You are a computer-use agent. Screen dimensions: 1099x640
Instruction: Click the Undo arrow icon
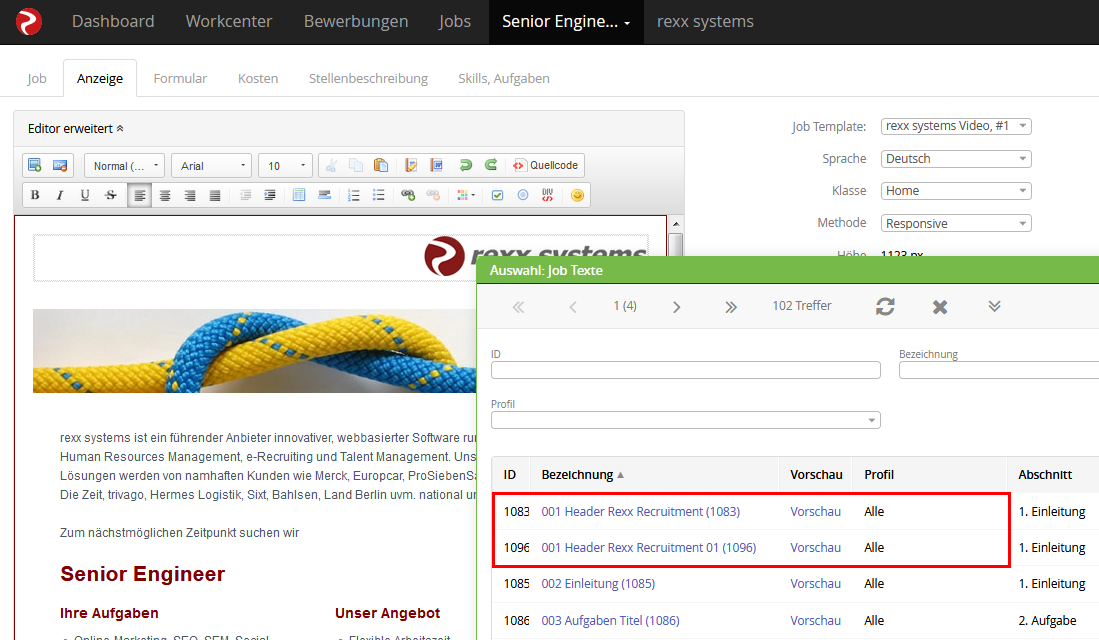click(465, 165)
